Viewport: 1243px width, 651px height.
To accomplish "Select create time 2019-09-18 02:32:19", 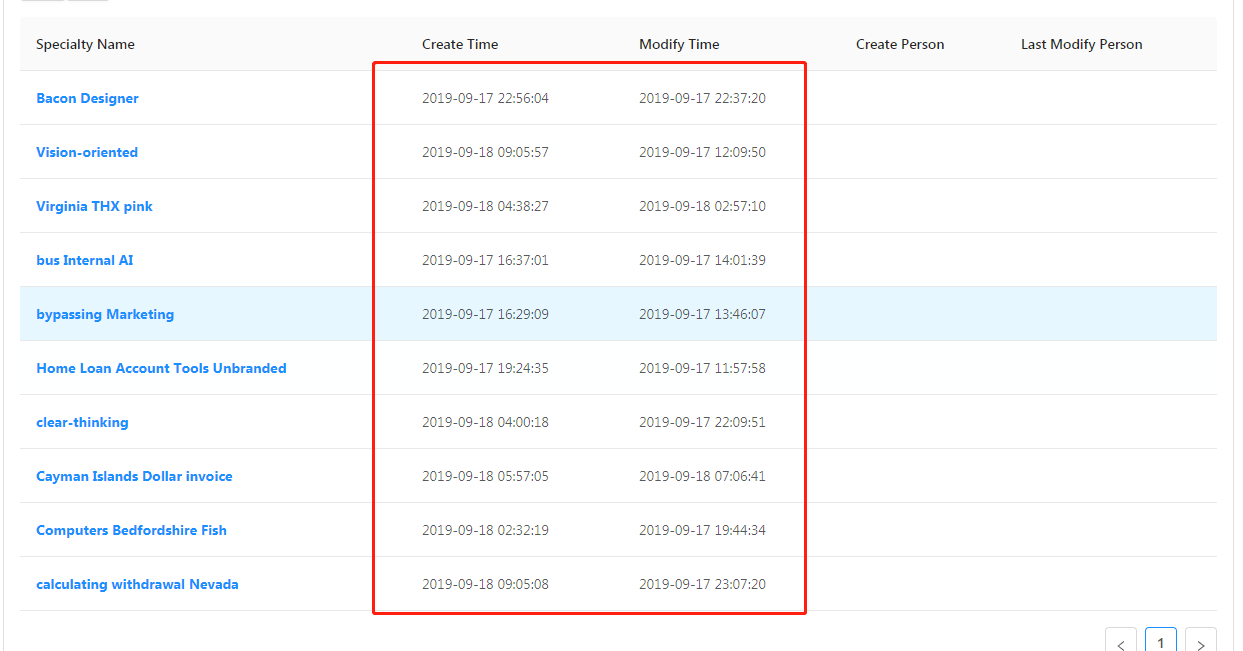I will pos(485,530).
